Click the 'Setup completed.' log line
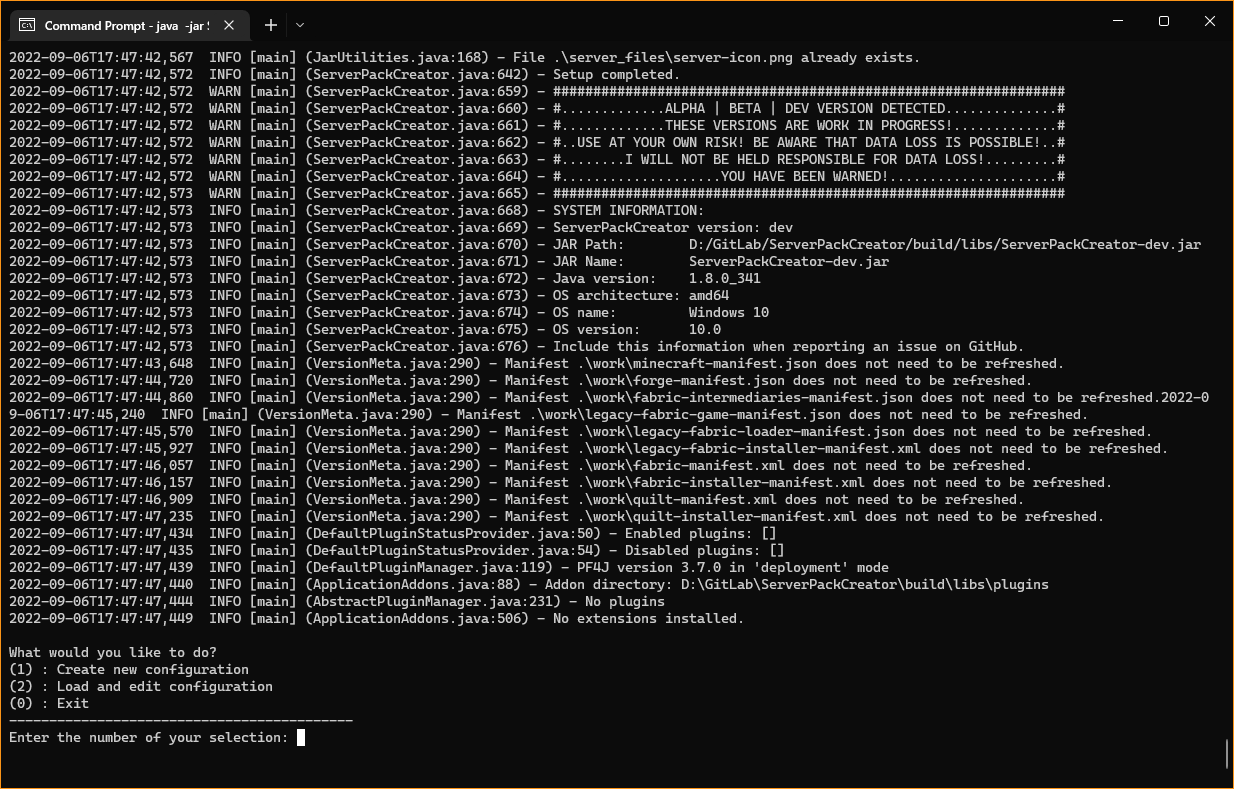 click(345, 75)
